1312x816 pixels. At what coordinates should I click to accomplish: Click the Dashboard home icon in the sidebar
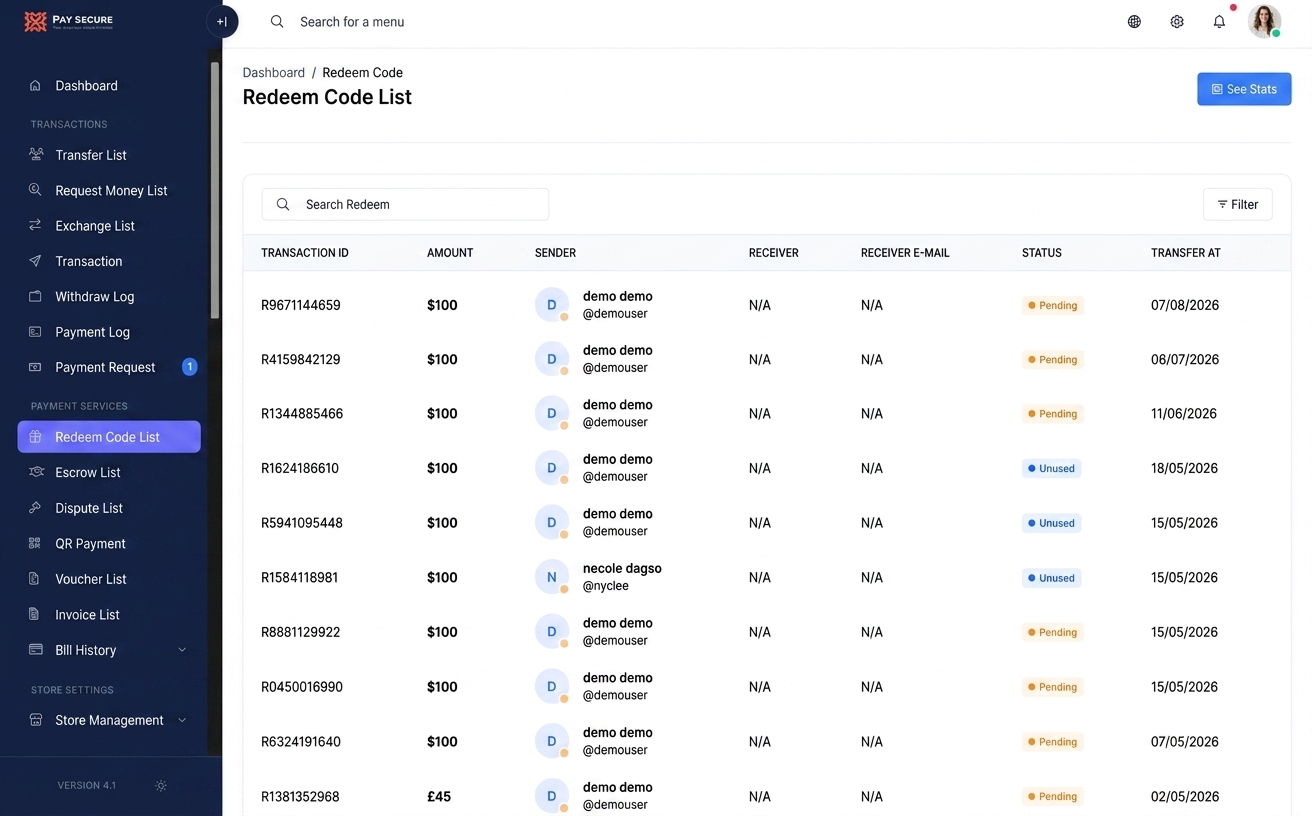click(35, 86)
